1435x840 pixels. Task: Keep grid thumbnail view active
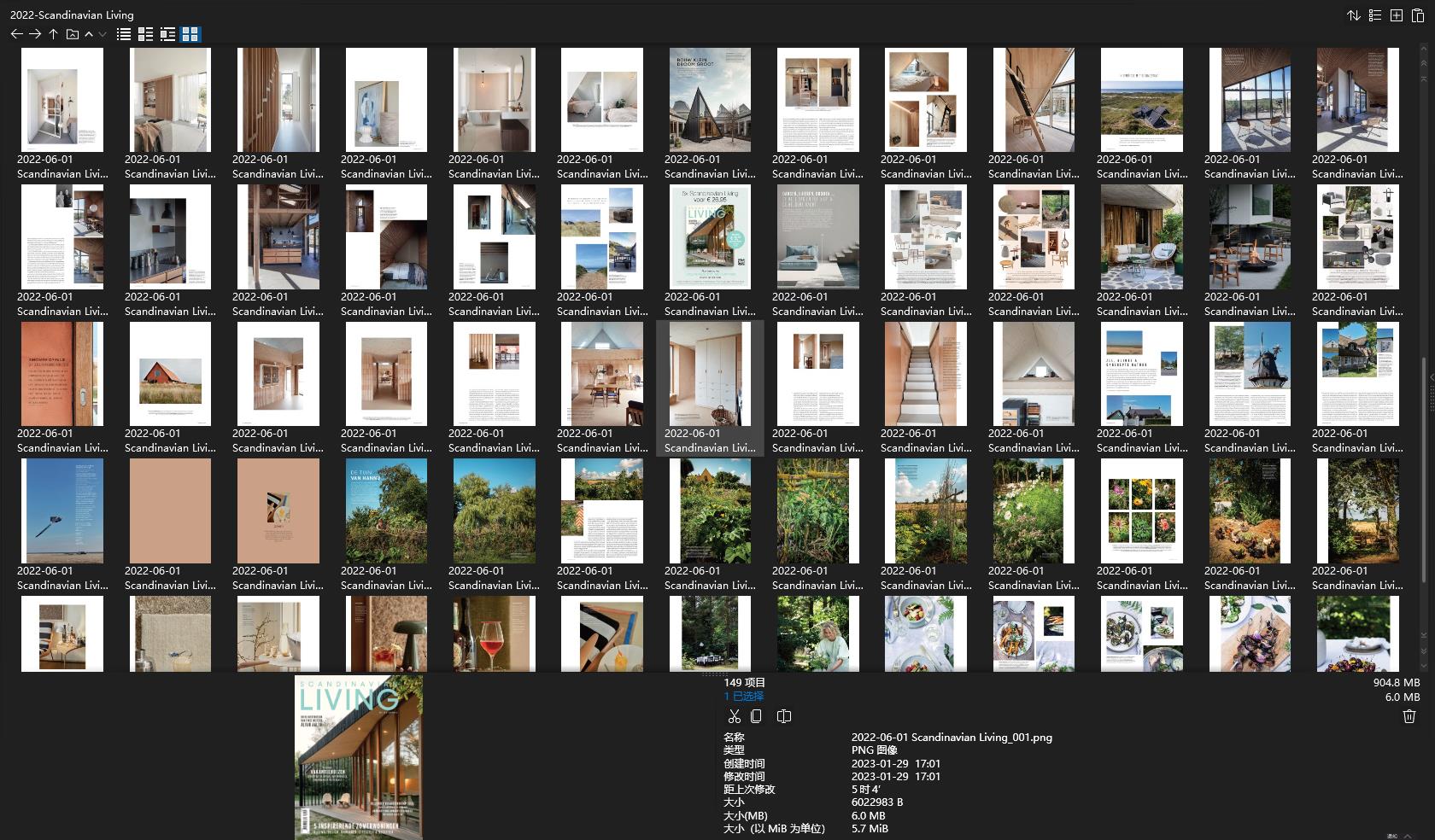point(191,34)
